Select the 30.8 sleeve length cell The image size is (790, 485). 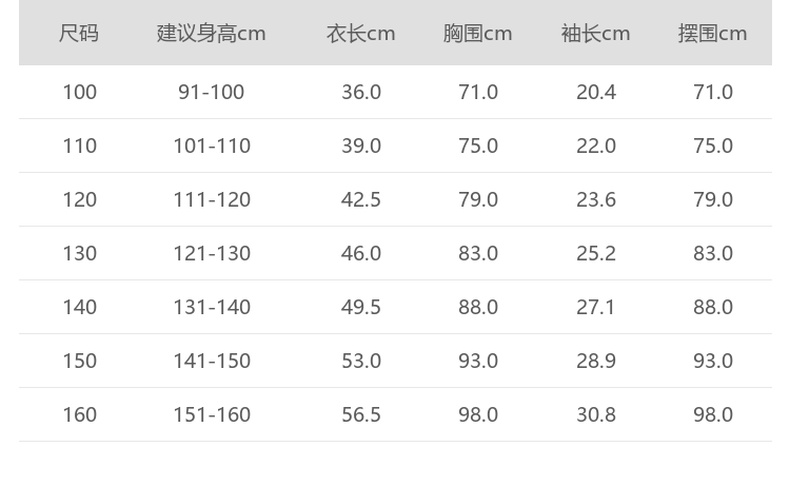click(x=596, y=415)
